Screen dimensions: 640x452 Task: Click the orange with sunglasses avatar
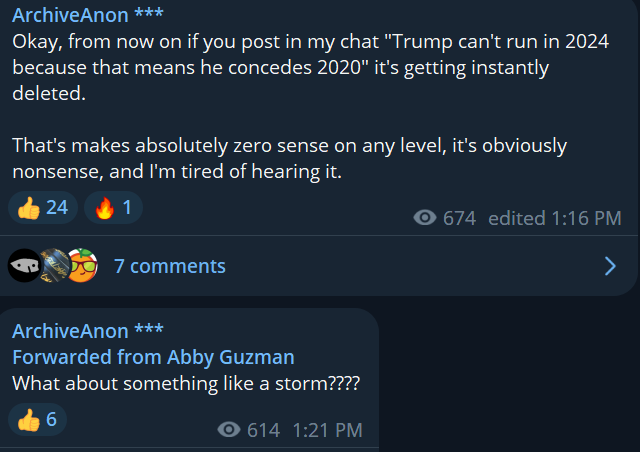pos(83,266)
